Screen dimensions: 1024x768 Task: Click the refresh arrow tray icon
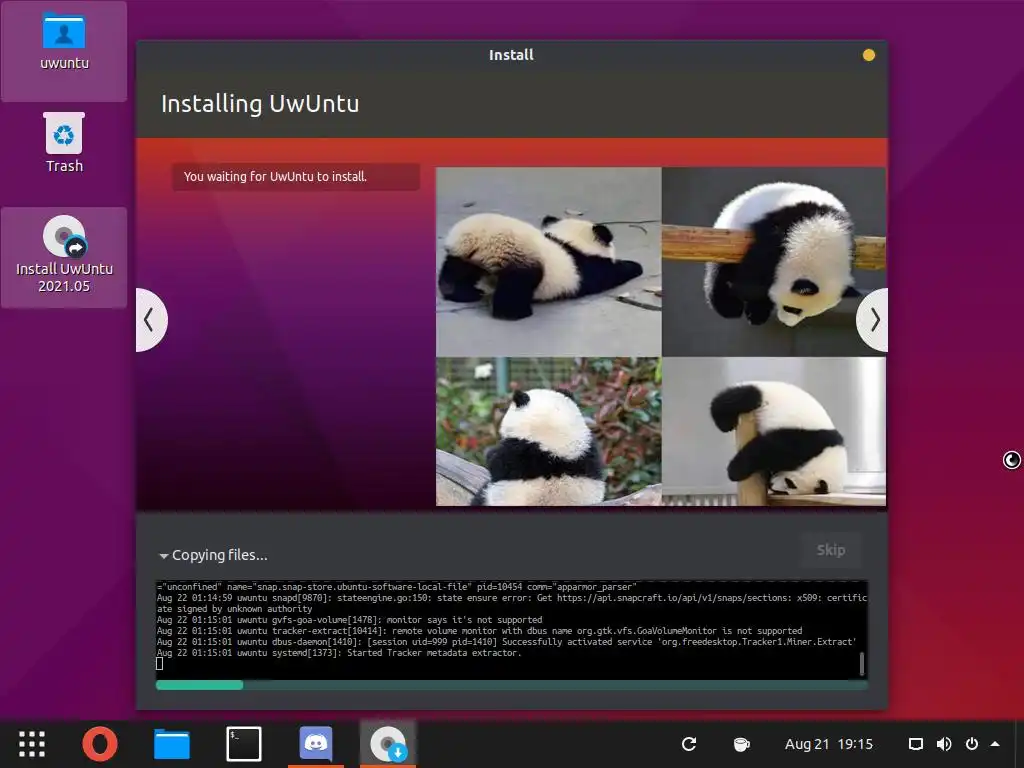[x=689, y=744]
